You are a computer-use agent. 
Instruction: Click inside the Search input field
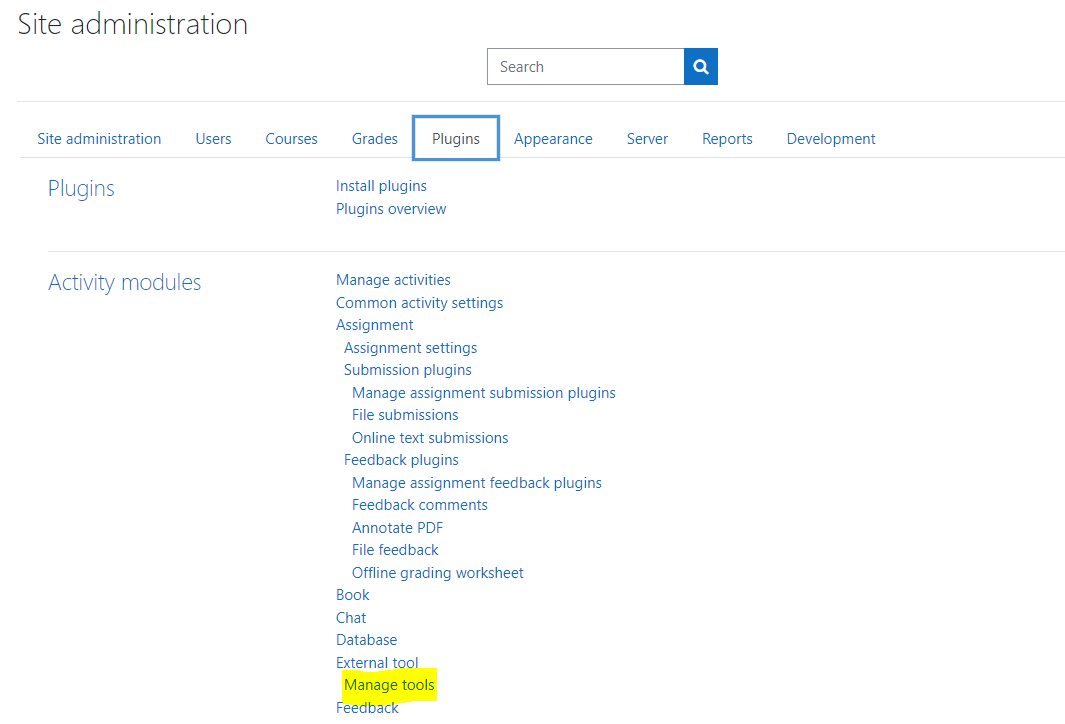click(585, 67)
